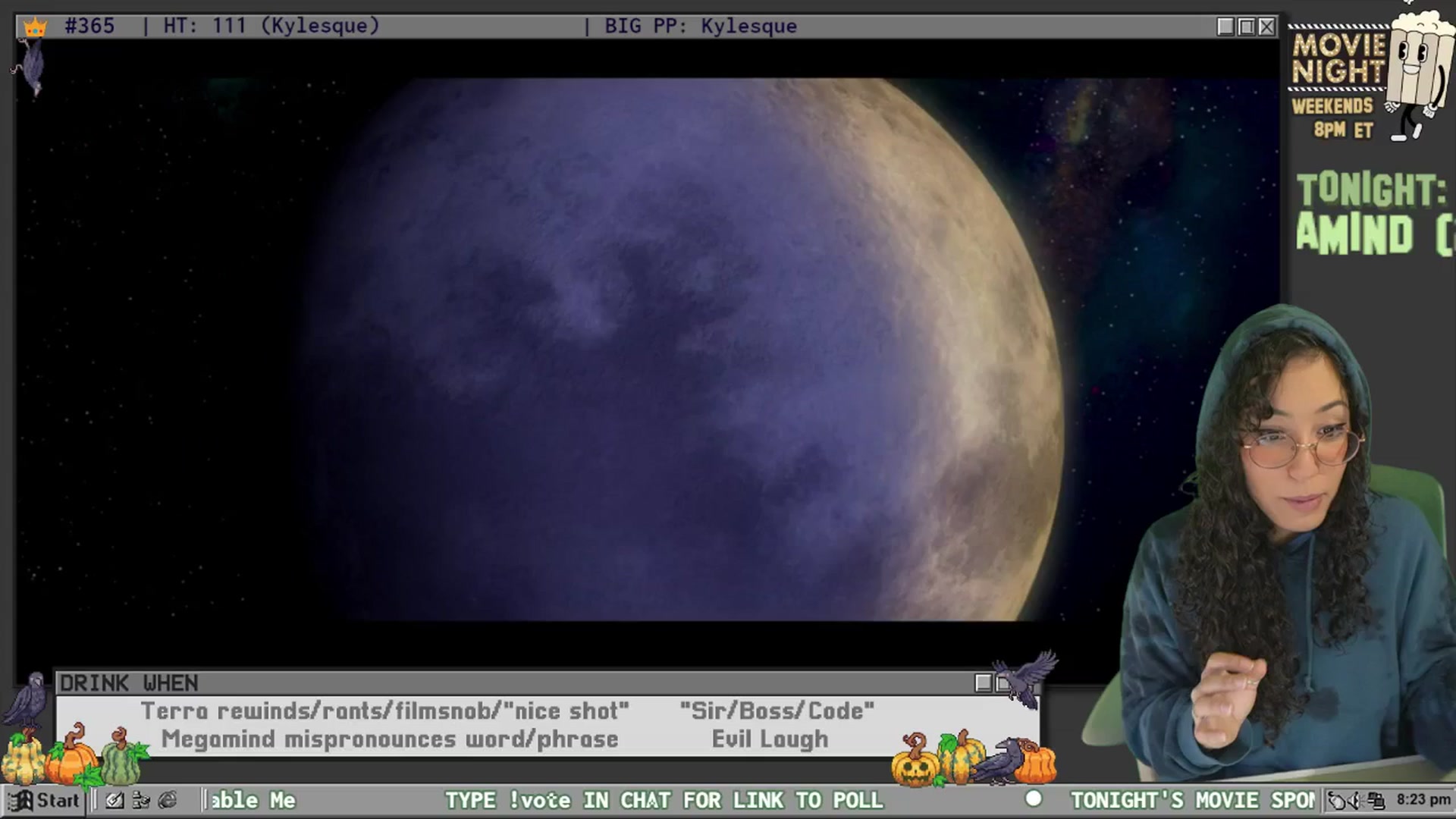Viewport: 1456px width, 819px height.
Task: Minimize the movie window in title bar
Action: pyautogui.click(x=1225, y=27)
